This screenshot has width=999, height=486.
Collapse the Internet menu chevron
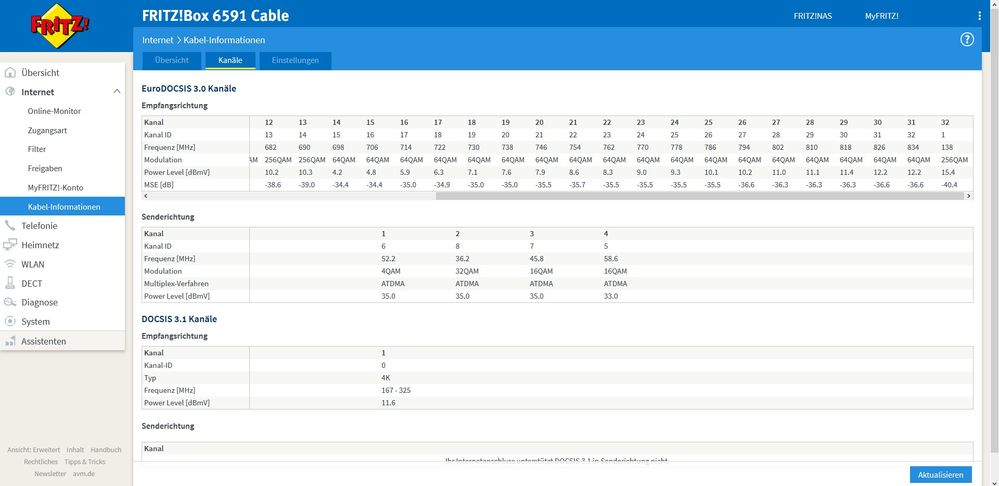point(117,92)
